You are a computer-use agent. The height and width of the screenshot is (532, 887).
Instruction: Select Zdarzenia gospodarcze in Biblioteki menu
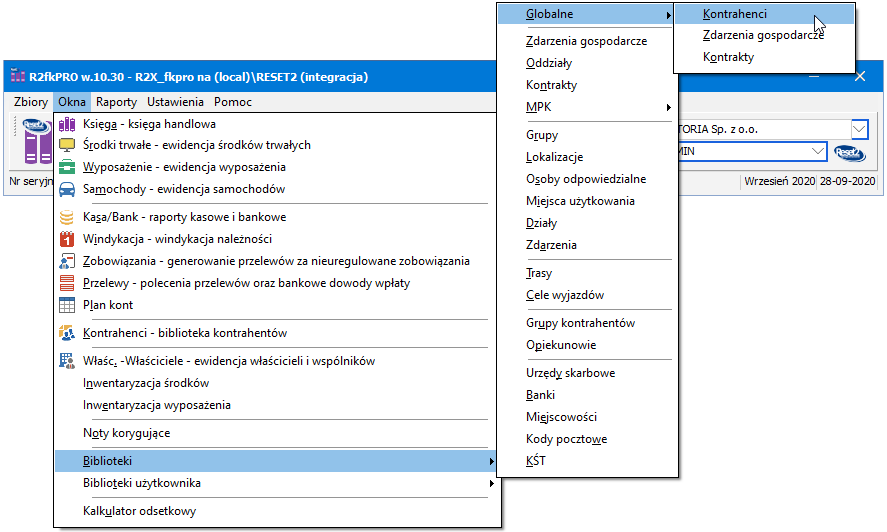click(x=585, y=41)
